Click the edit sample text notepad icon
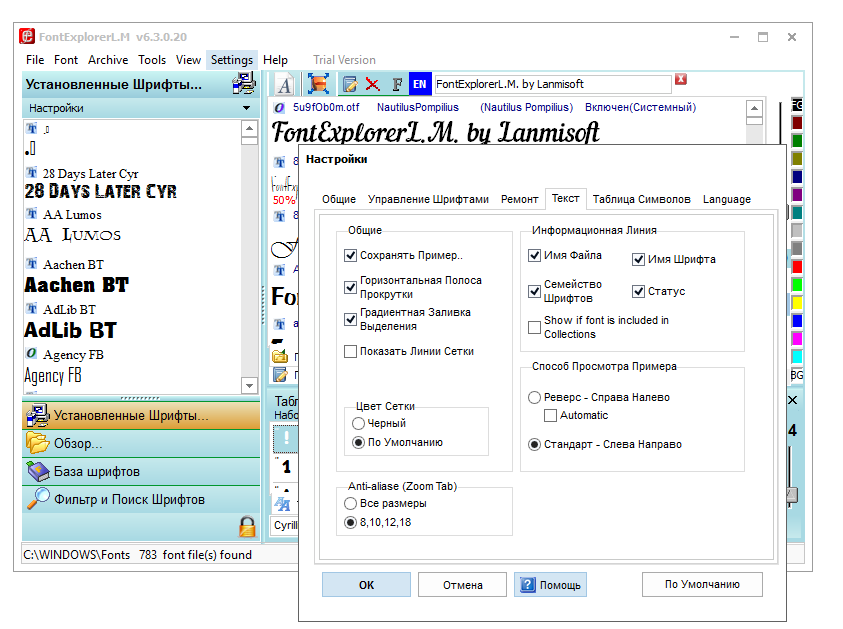The image size is (843, 629). click(x=350, y=84)
